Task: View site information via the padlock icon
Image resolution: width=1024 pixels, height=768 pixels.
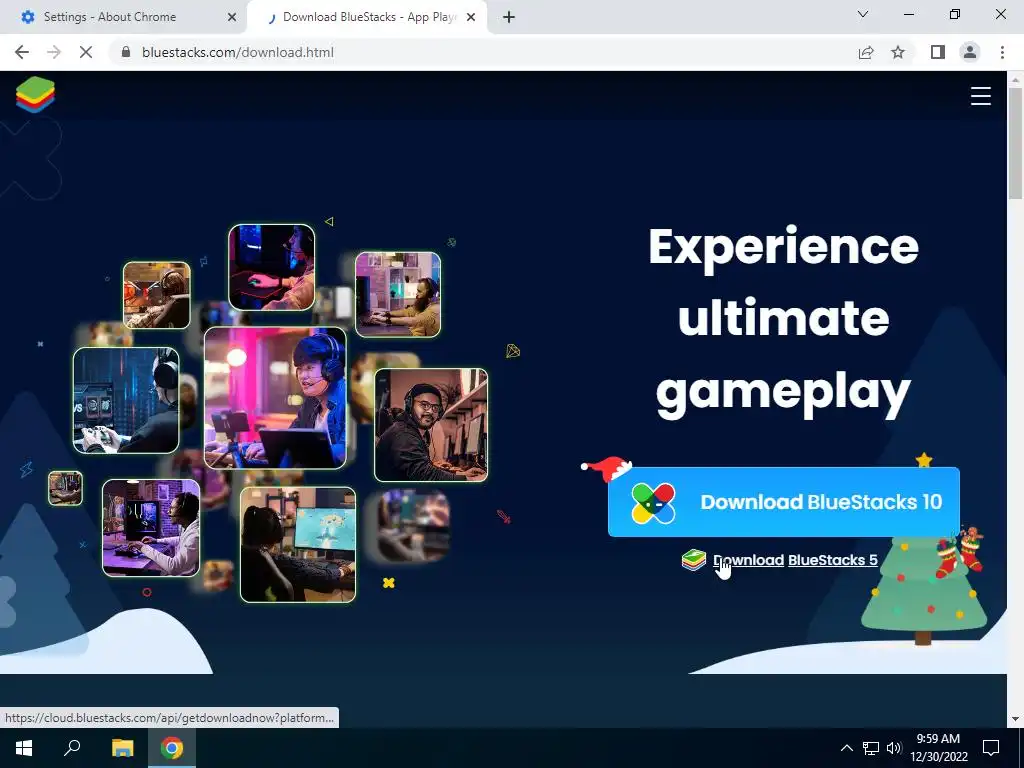Action: pos(126,52)
